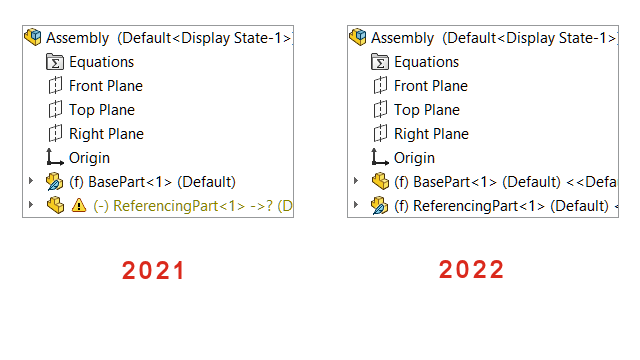Expand BasePart<1> in the 2022 tree
Screen dimensions: 640x360
(356, 180)
